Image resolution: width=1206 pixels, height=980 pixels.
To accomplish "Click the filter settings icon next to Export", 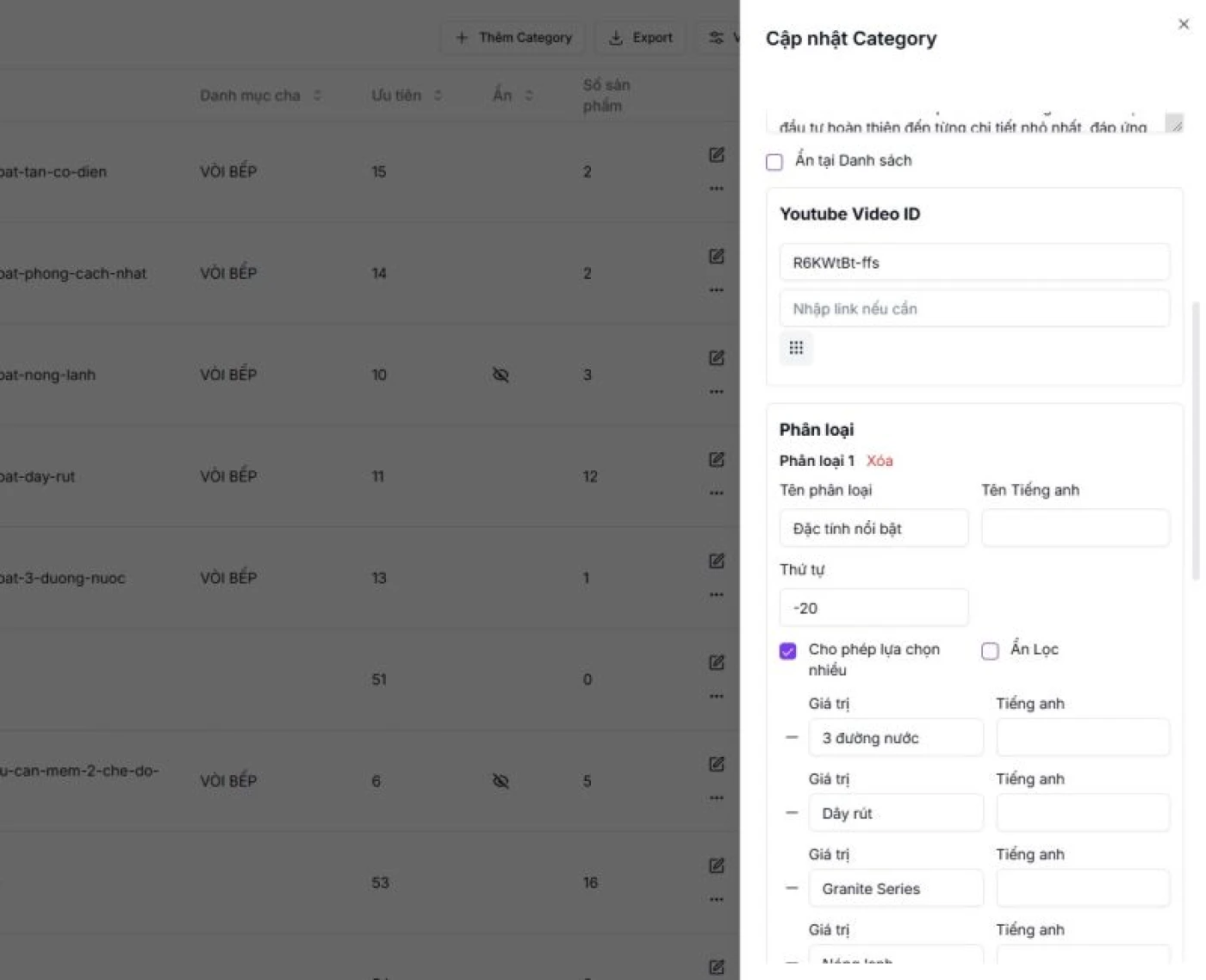I will pyautogui.click(x=716, y=37).
